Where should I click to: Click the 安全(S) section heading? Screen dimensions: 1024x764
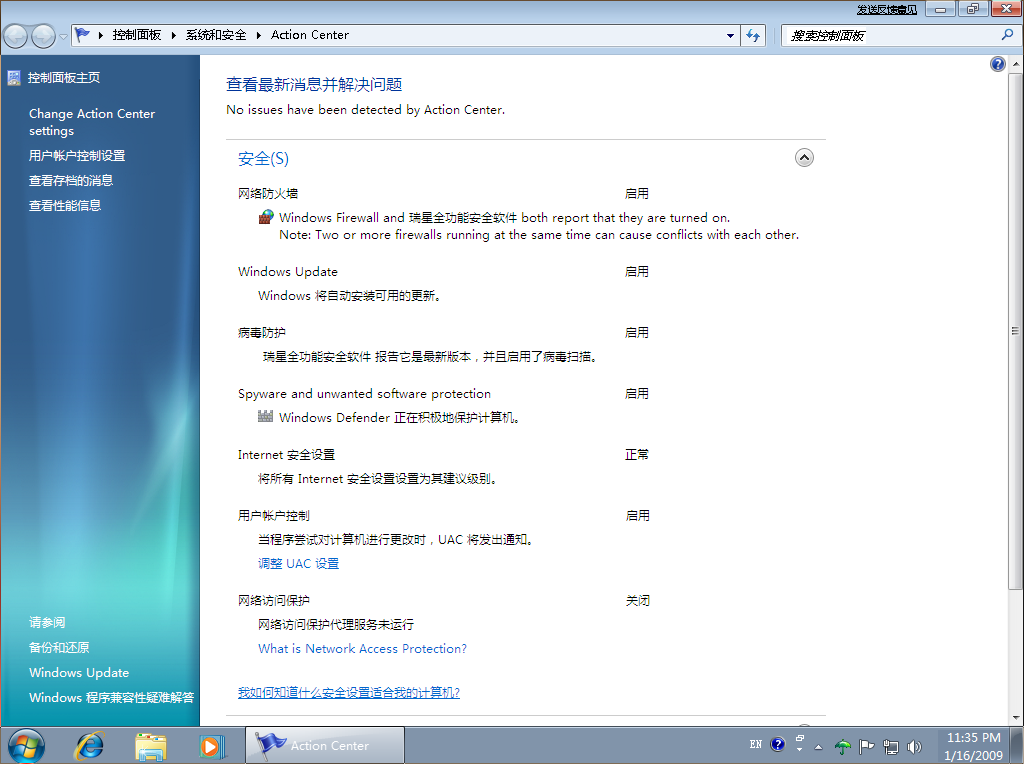coord(263,159)
